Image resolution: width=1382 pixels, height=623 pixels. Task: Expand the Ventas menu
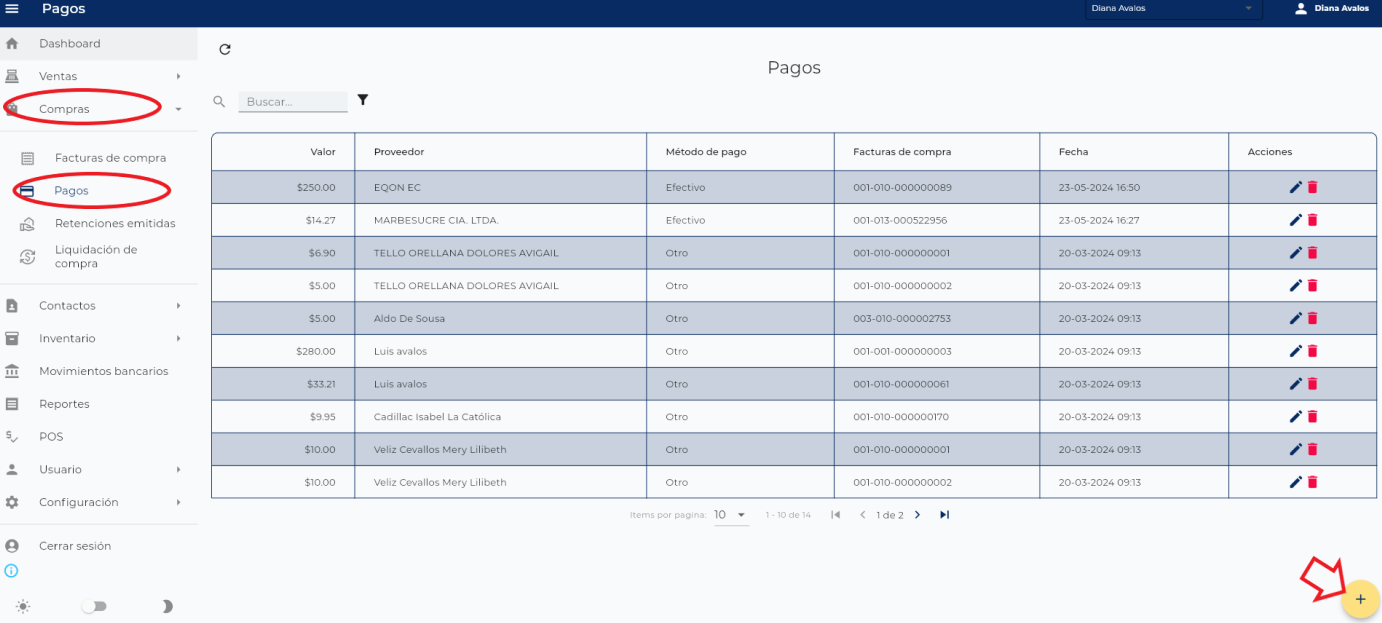pyautogui.click(x=99, y=76)
